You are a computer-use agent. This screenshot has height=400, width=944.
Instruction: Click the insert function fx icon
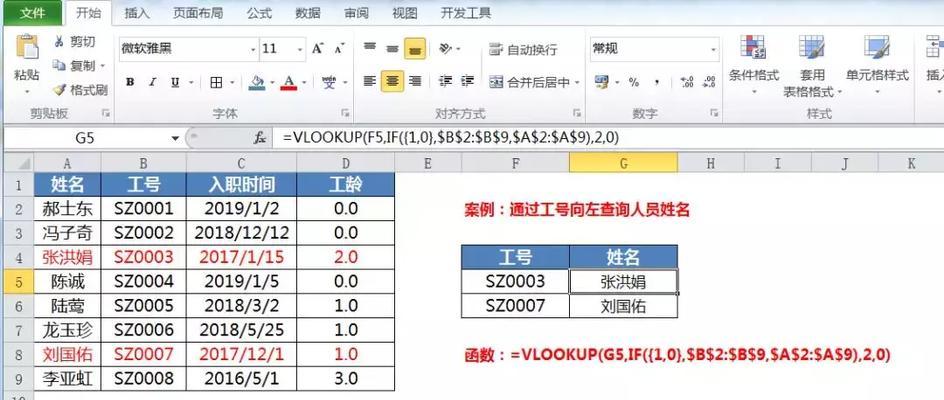(x=259, y=138)
